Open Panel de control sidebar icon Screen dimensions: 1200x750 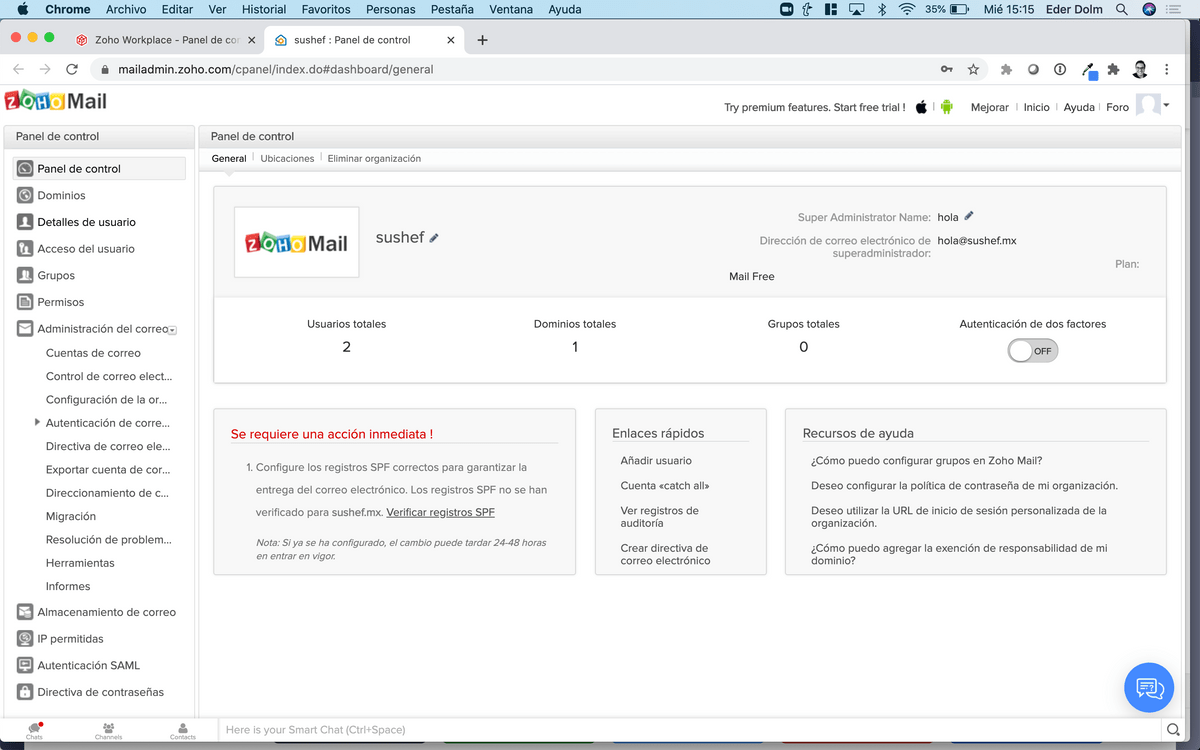[26, 168]
